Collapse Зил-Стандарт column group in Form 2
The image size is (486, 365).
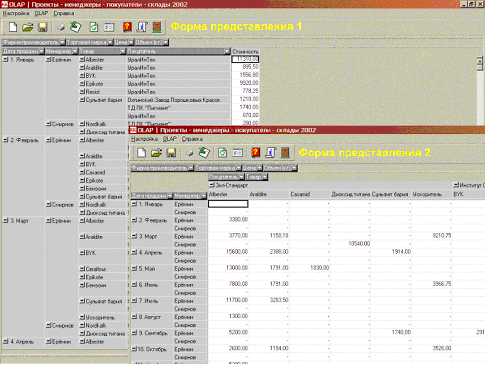coord(212,185)
